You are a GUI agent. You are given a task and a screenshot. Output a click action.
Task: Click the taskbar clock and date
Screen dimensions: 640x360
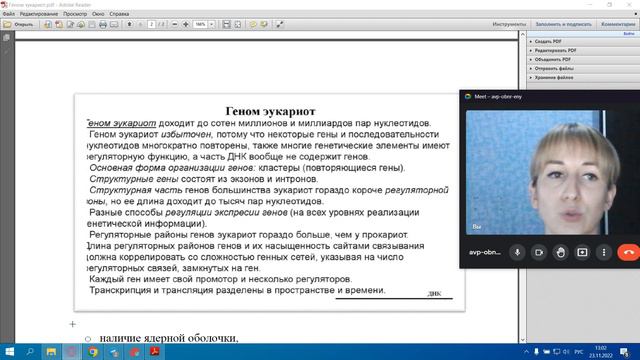[600, 352]
